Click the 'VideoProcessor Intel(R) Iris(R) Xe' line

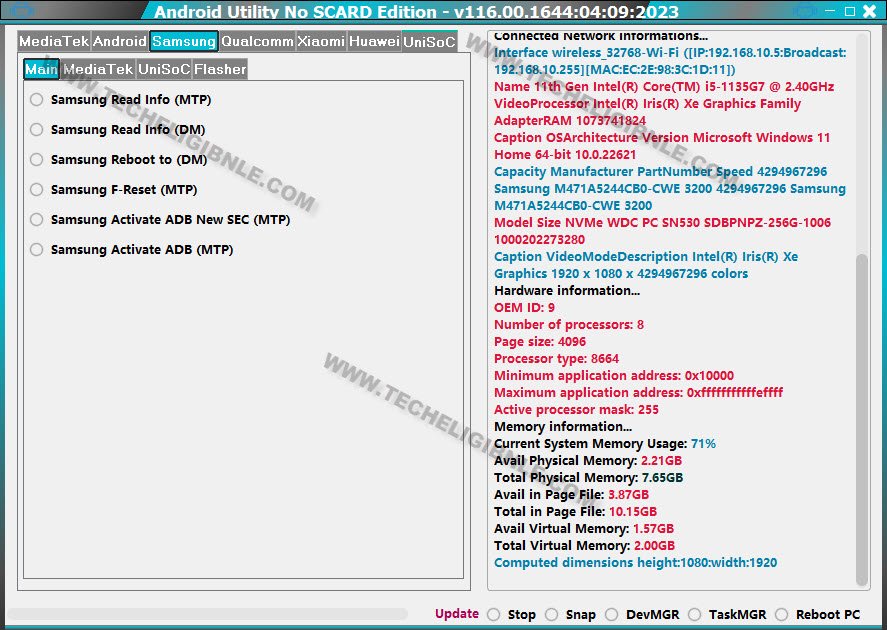click(648, 103)
